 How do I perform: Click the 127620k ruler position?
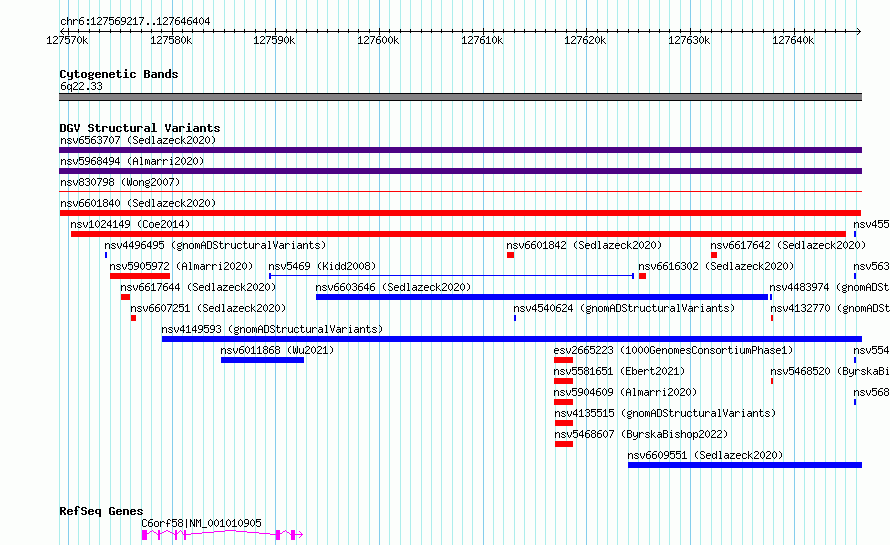(585, 40)
